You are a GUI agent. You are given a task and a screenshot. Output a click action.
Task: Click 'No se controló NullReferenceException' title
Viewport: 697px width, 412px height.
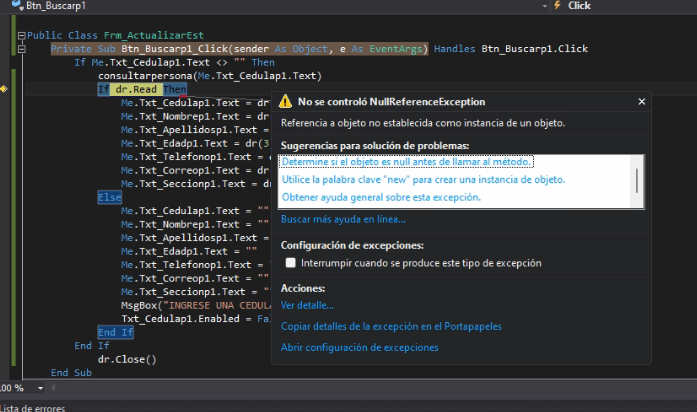click(x=392, y=102)
